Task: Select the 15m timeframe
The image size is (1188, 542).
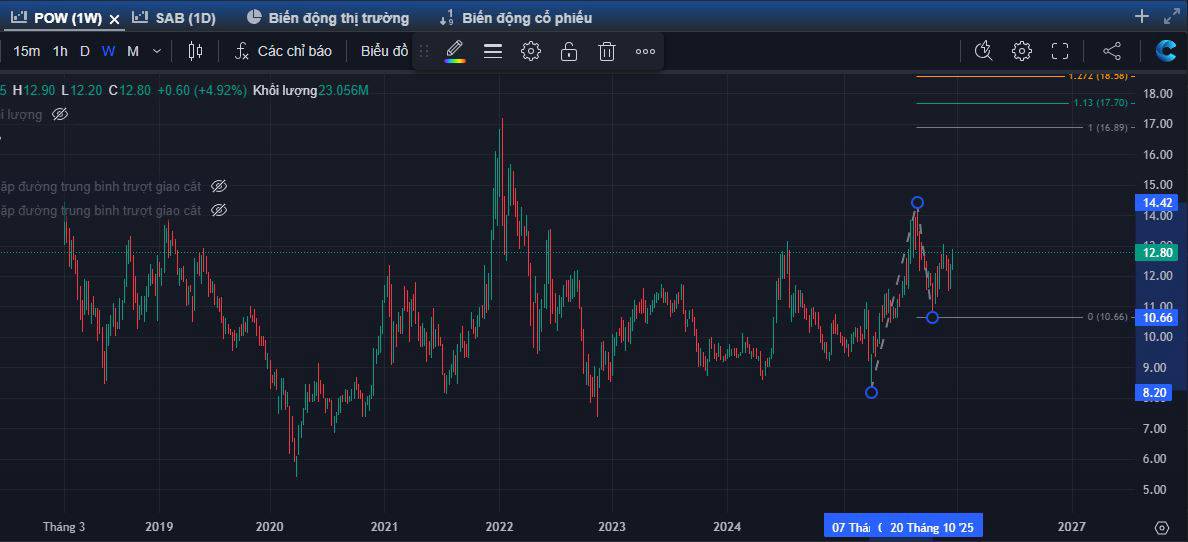Action: 27,51
